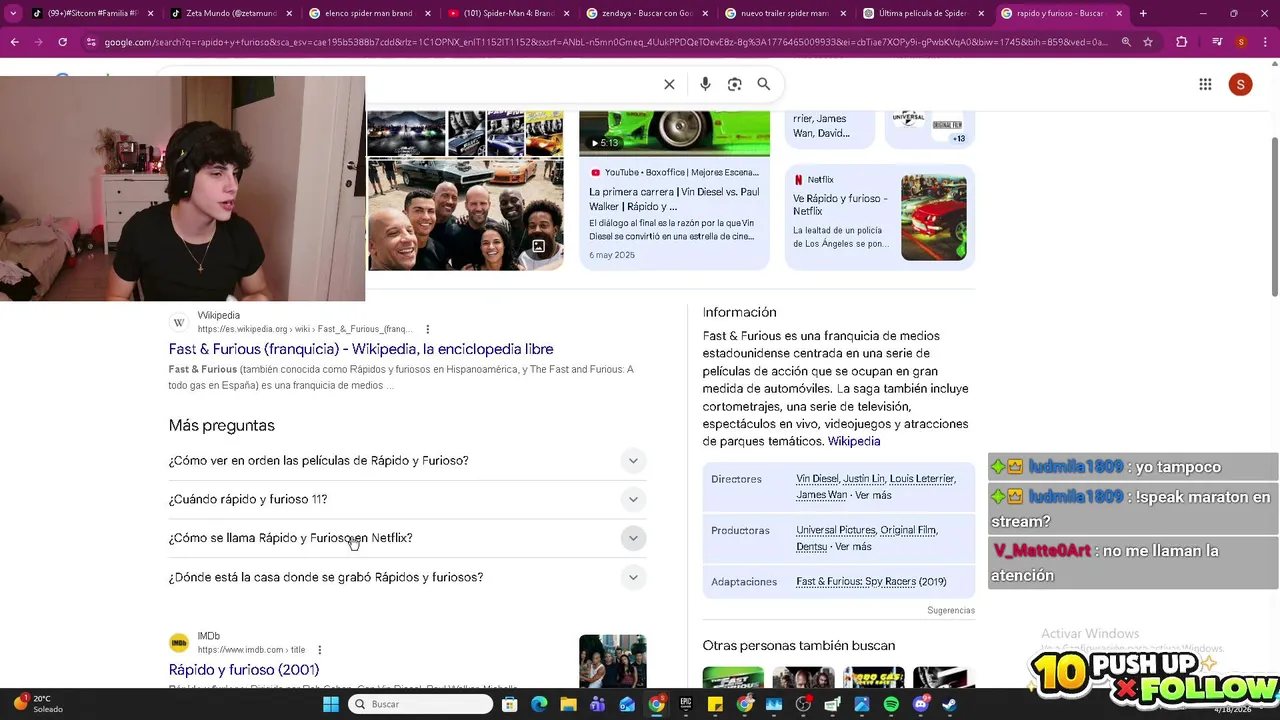Click the magnifier search submit icon
The width and height of the screenshot is (1280, 720).
[764, 84]
